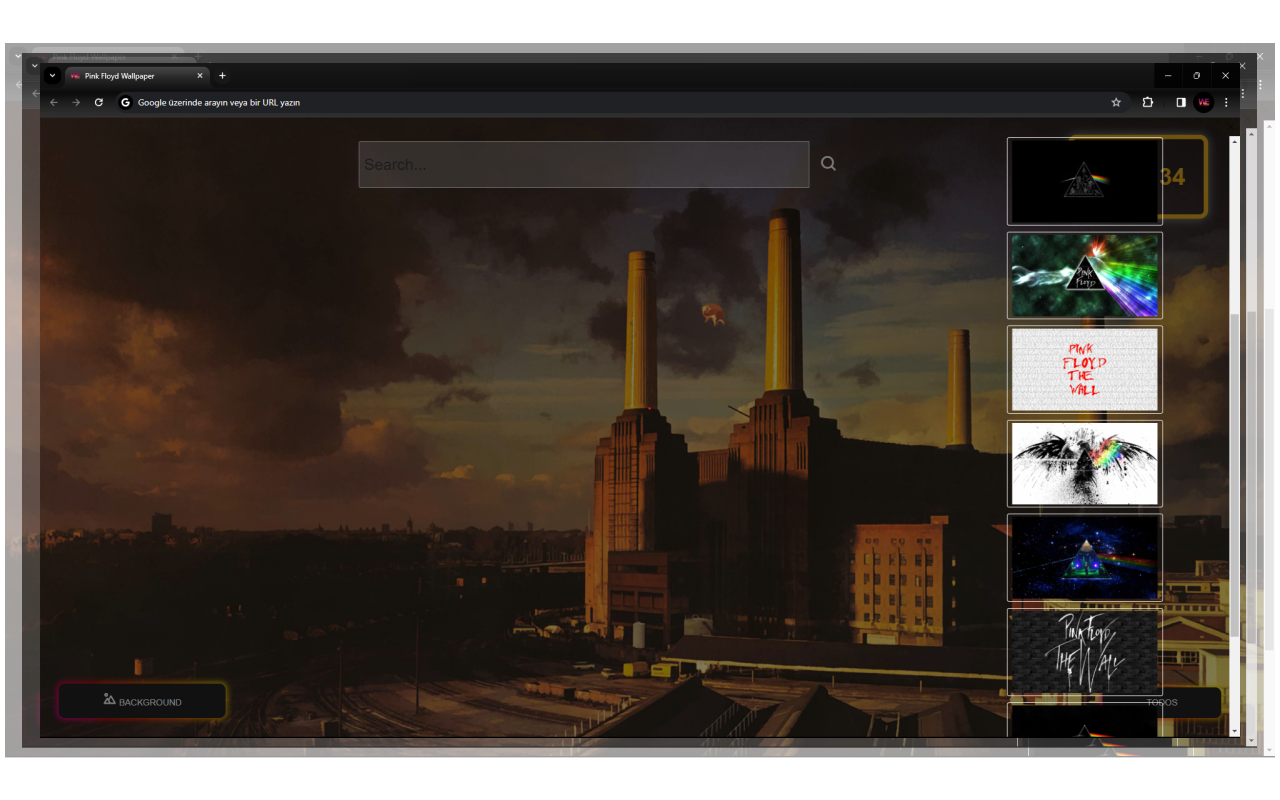This screenshot has height=800, width=1280.
Task: Open Chrome's three-dot menu
Action: 1226,102
